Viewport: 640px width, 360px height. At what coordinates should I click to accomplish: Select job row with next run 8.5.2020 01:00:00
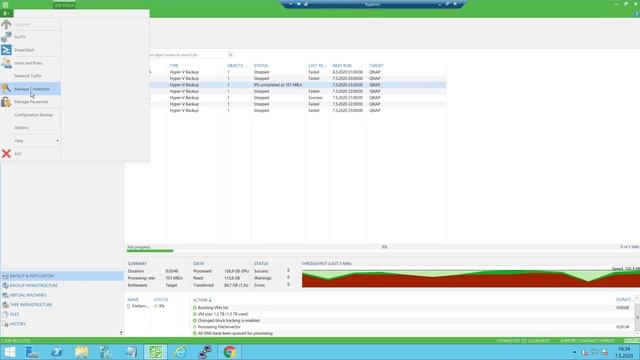click(297, 72)
